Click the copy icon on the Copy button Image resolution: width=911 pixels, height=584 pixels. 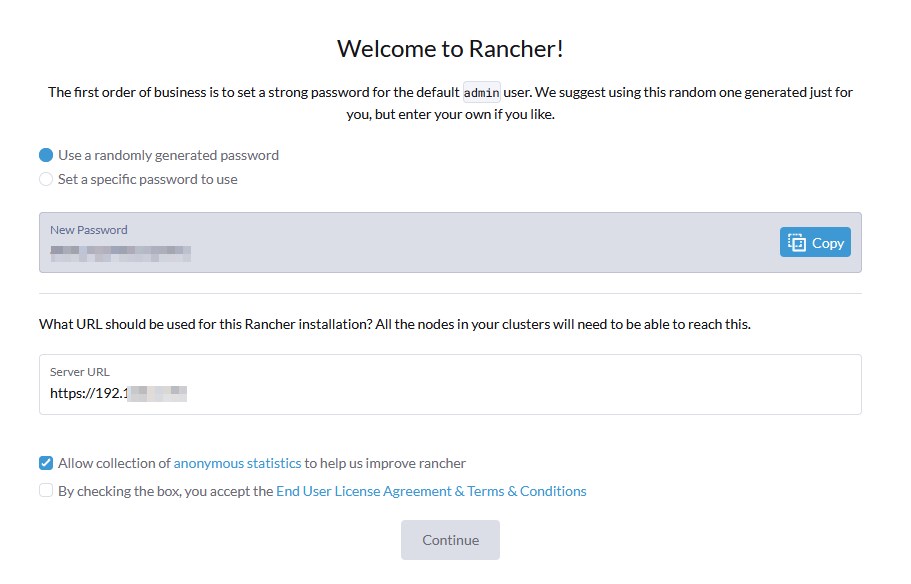click(796, 242)
